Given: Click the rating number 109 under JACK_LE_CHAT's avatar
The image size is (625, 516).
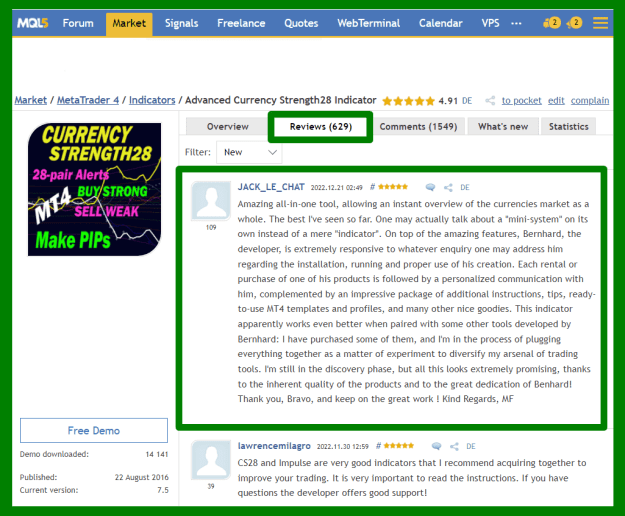Looking at the screenshot, I should [211, 228].
